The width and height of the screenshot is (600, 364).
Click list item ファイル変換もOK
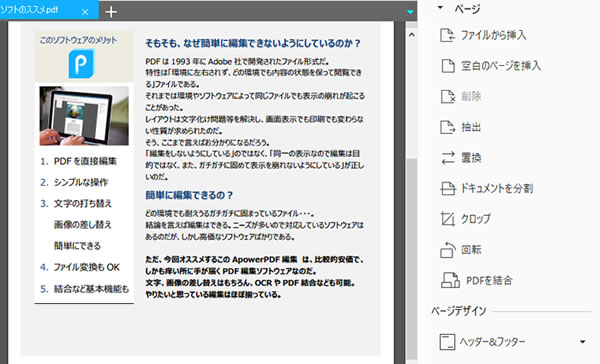[86, 267]
